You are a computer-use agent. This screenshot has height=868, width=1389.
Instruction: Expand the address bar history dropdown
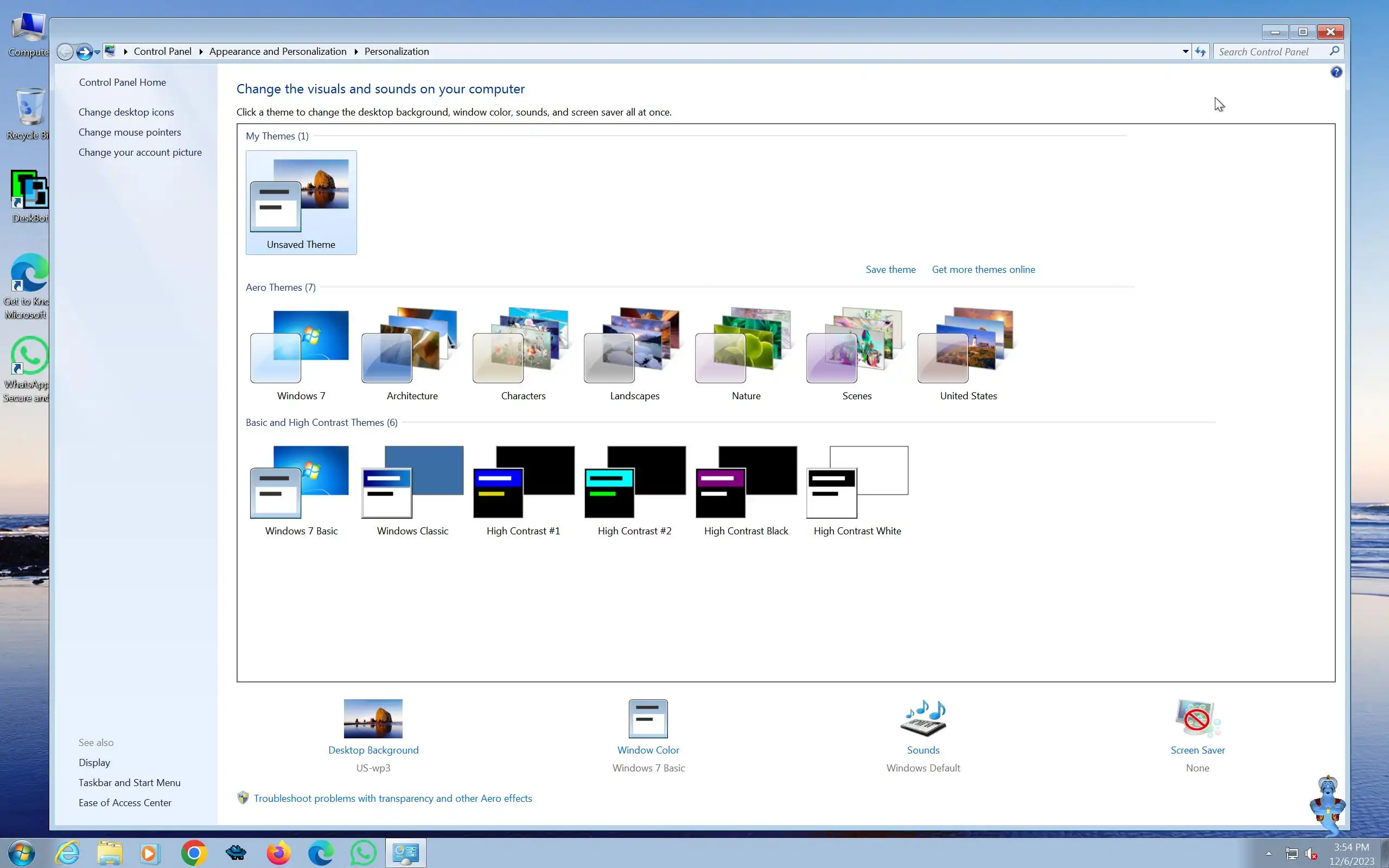pos(1185,52)
